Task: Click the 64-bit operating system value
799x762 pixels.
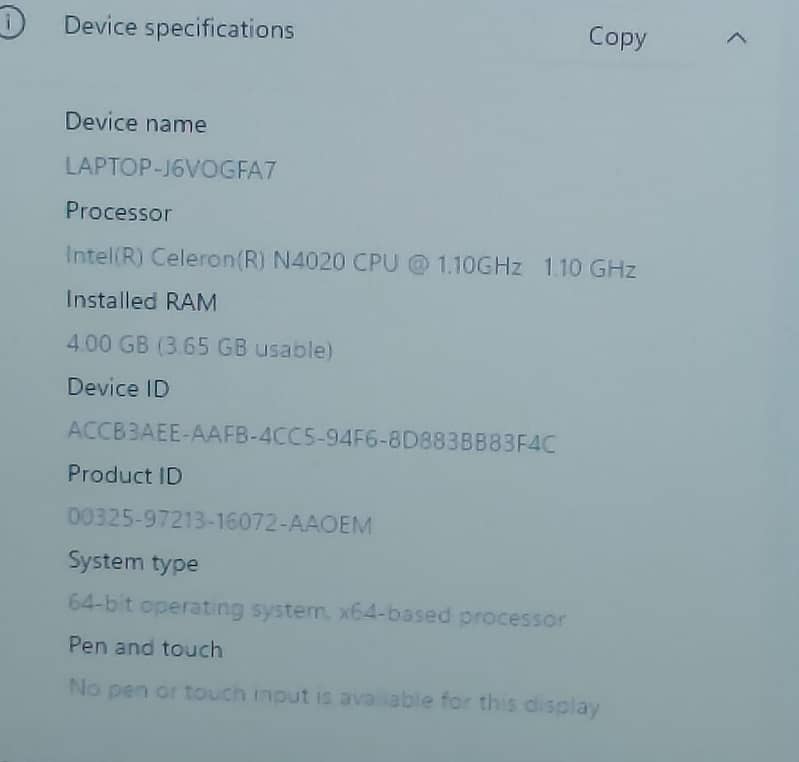Action: (x=316, y=610)
